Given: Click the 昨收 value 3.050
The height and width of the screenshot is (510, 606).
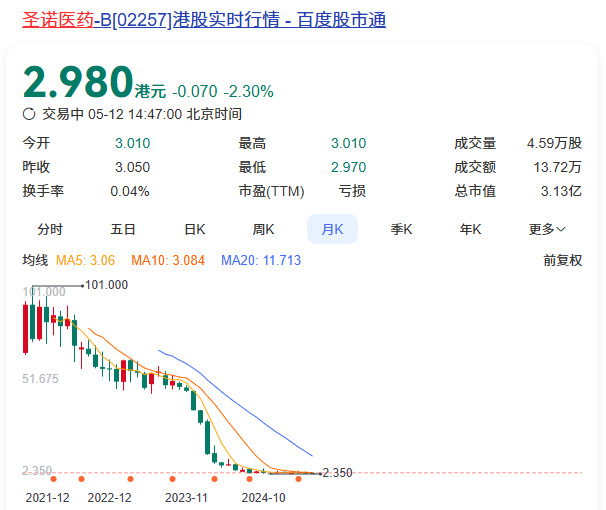Looking at the screenshot, I should tap(132, 167).
